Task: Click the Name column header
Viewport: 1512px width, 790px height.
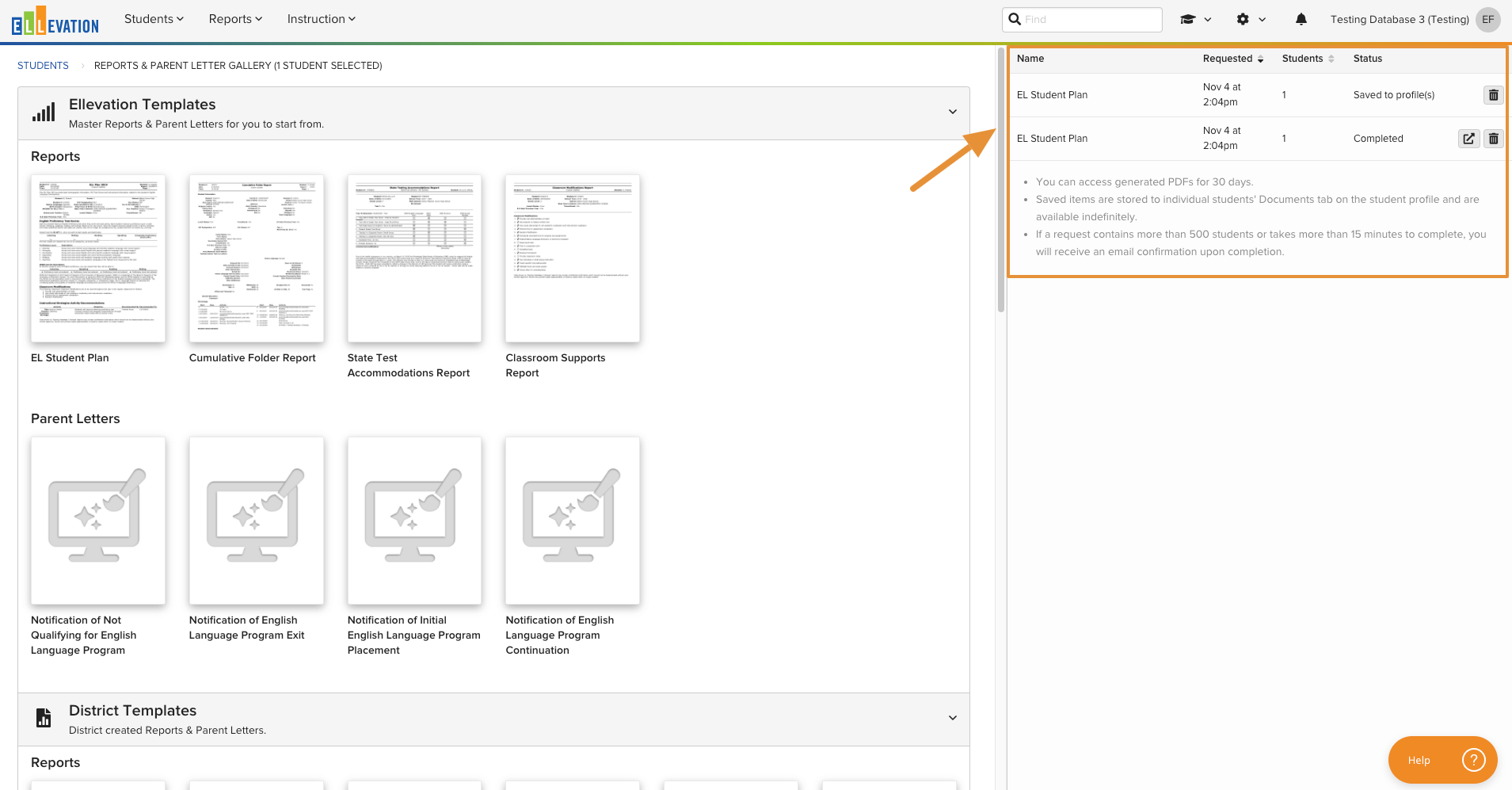Action: click(1030, 59)
